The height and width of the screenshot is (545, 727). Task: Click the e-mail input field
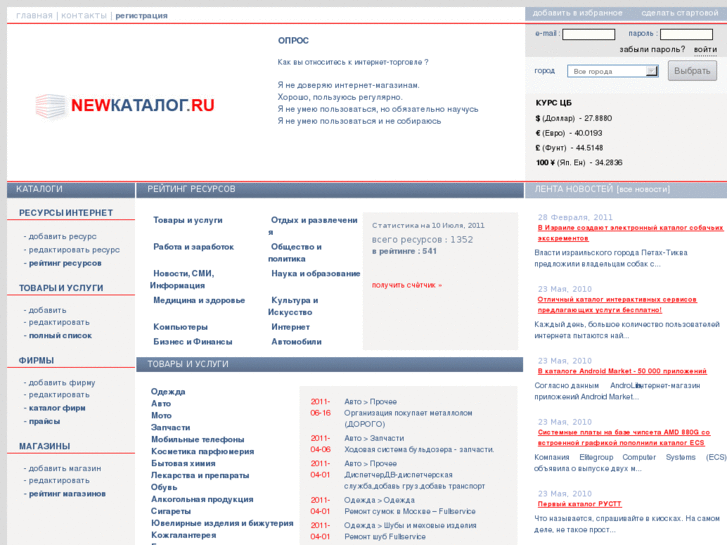pyautogui.click(x=588, y=34)
